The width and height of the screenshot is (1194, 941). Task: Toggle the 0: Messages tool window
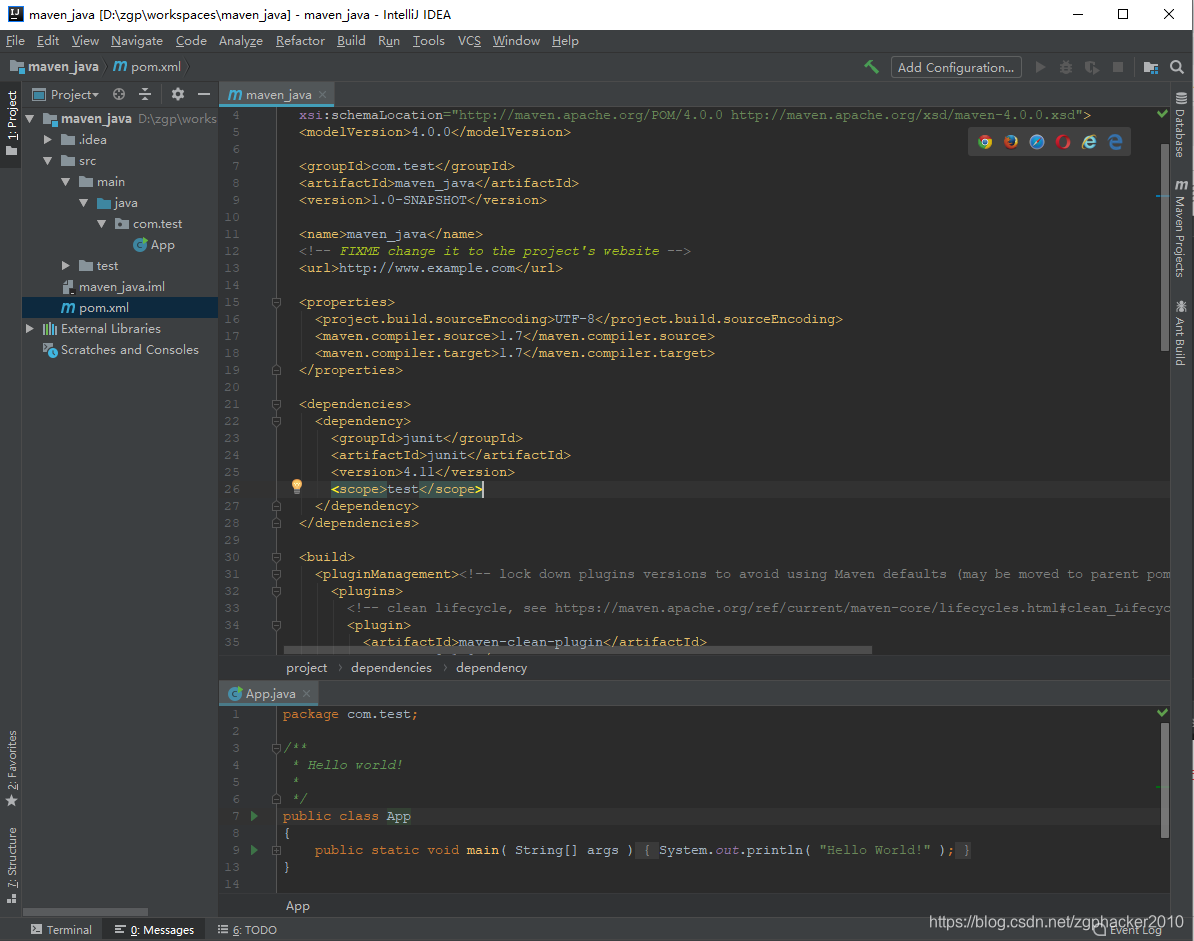coord(155,930)
